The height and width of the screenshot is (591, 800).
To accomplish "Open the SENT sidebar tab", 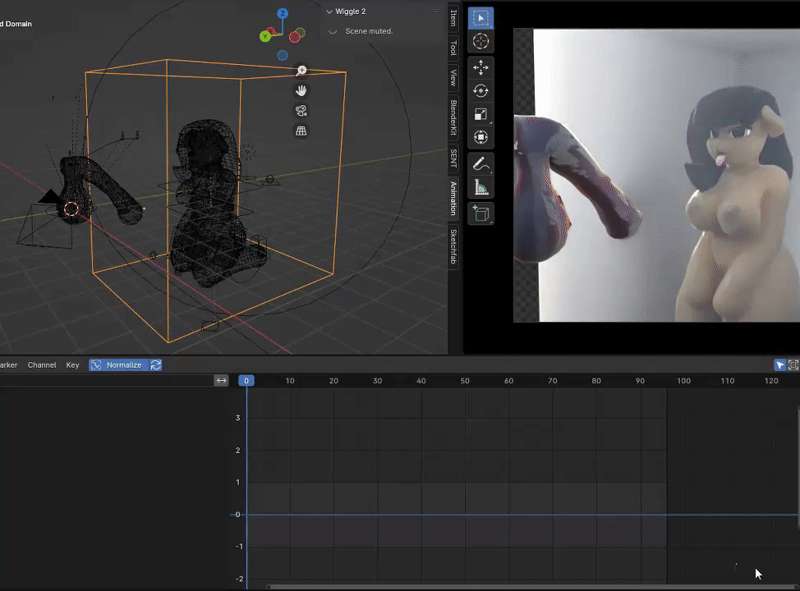I will [x=453, y=158].
